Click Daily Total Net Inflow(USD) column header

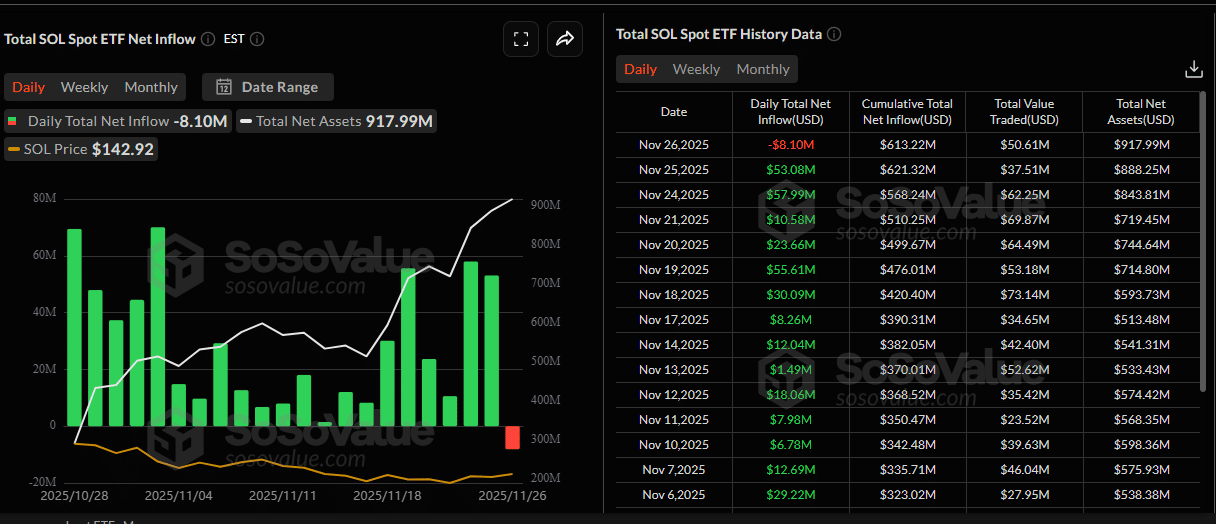coord(791,112)
